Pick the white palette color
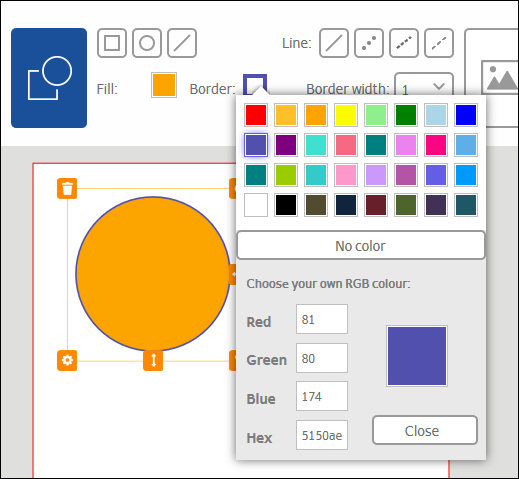Image resolution: width=519 pixels, height=479 pixels. click(256, 205)
